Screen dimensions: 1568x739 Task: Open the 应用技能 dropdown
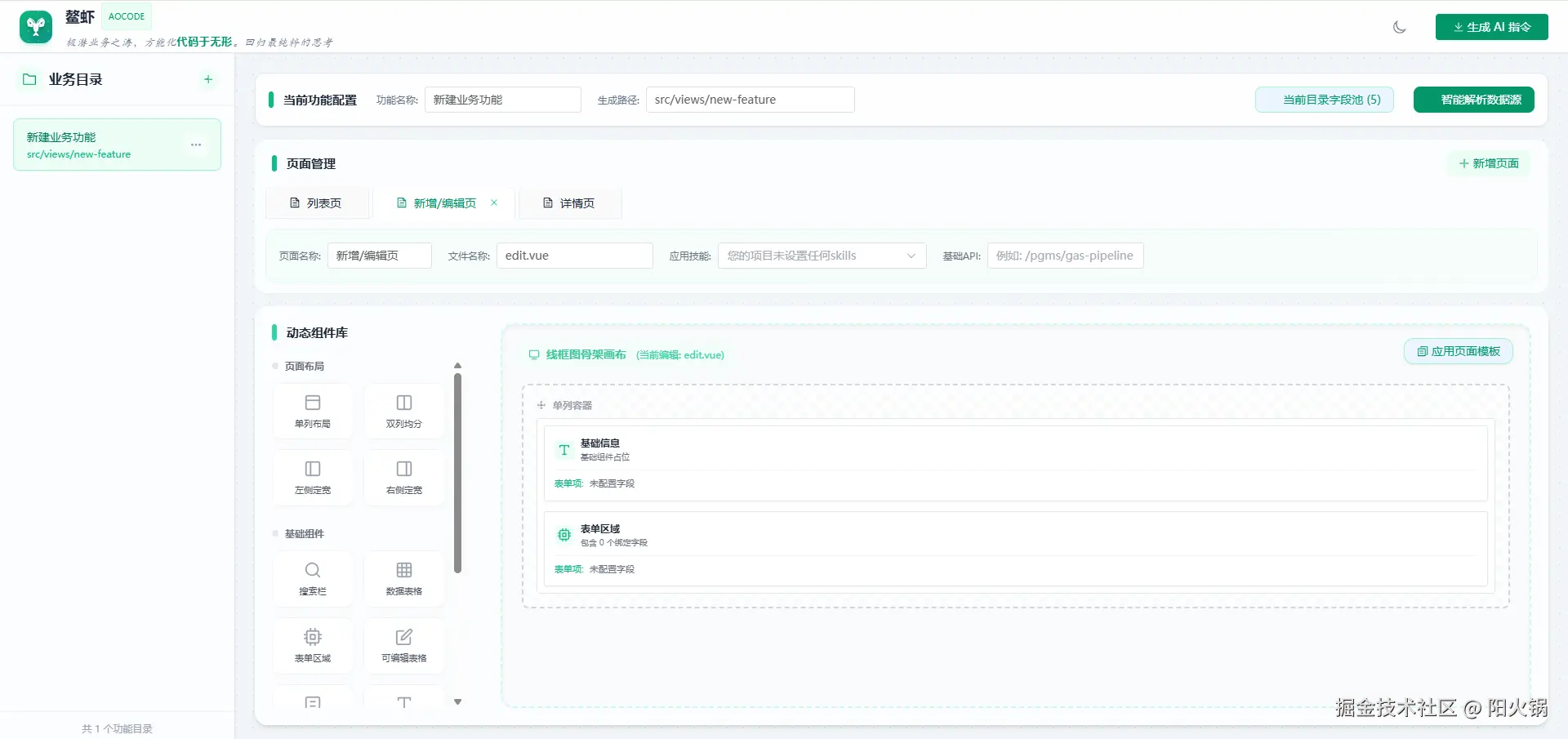pos(822,256)
